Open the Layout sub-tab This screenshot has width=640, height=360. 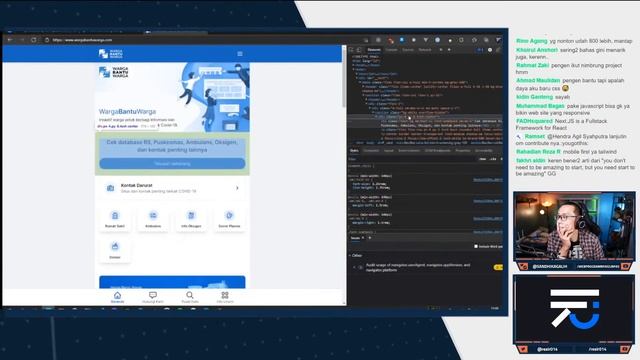click(x=389, y=151)
